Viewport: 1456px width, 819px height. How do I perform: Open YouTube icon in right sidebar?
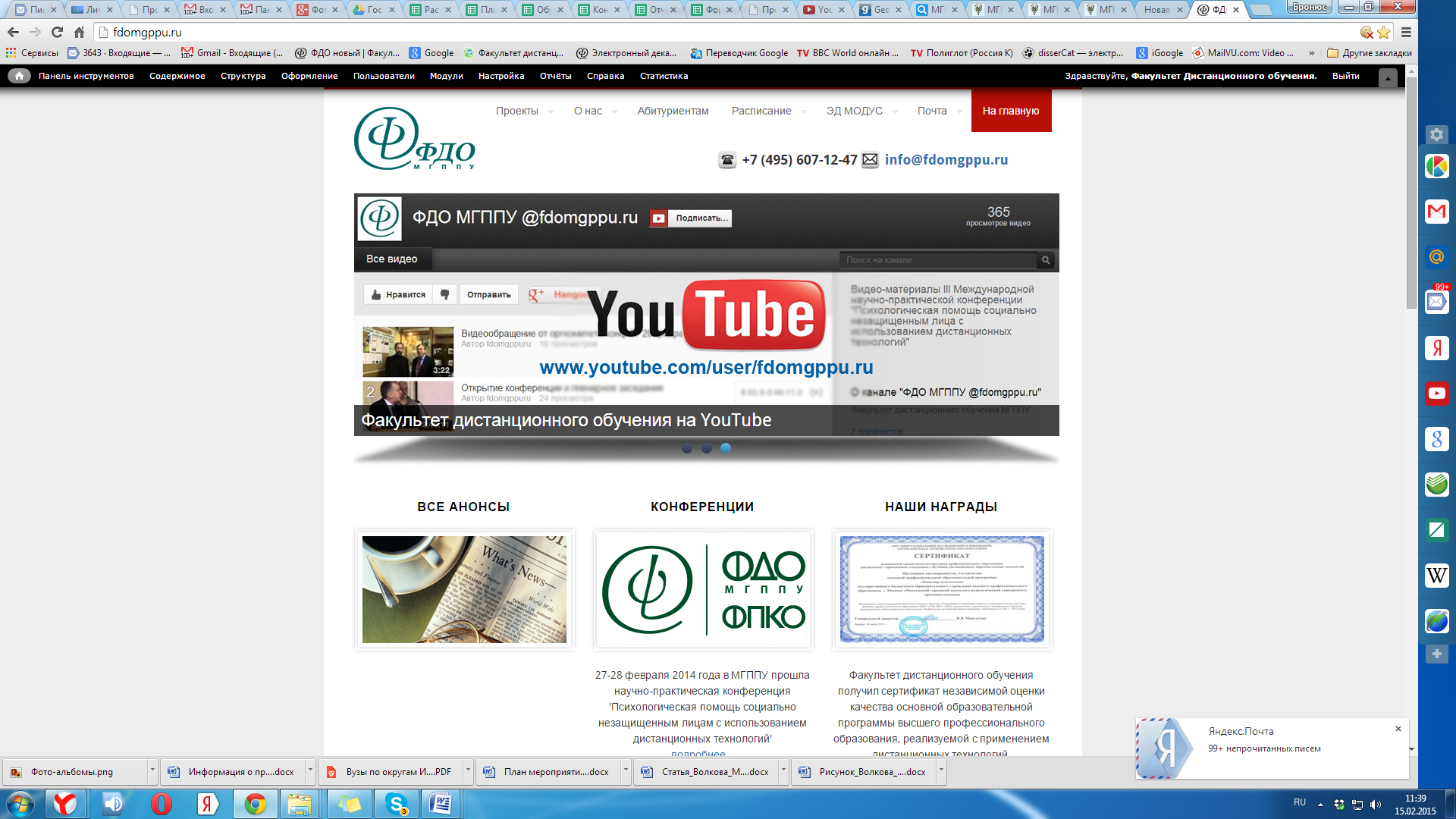coord(1436,394)
